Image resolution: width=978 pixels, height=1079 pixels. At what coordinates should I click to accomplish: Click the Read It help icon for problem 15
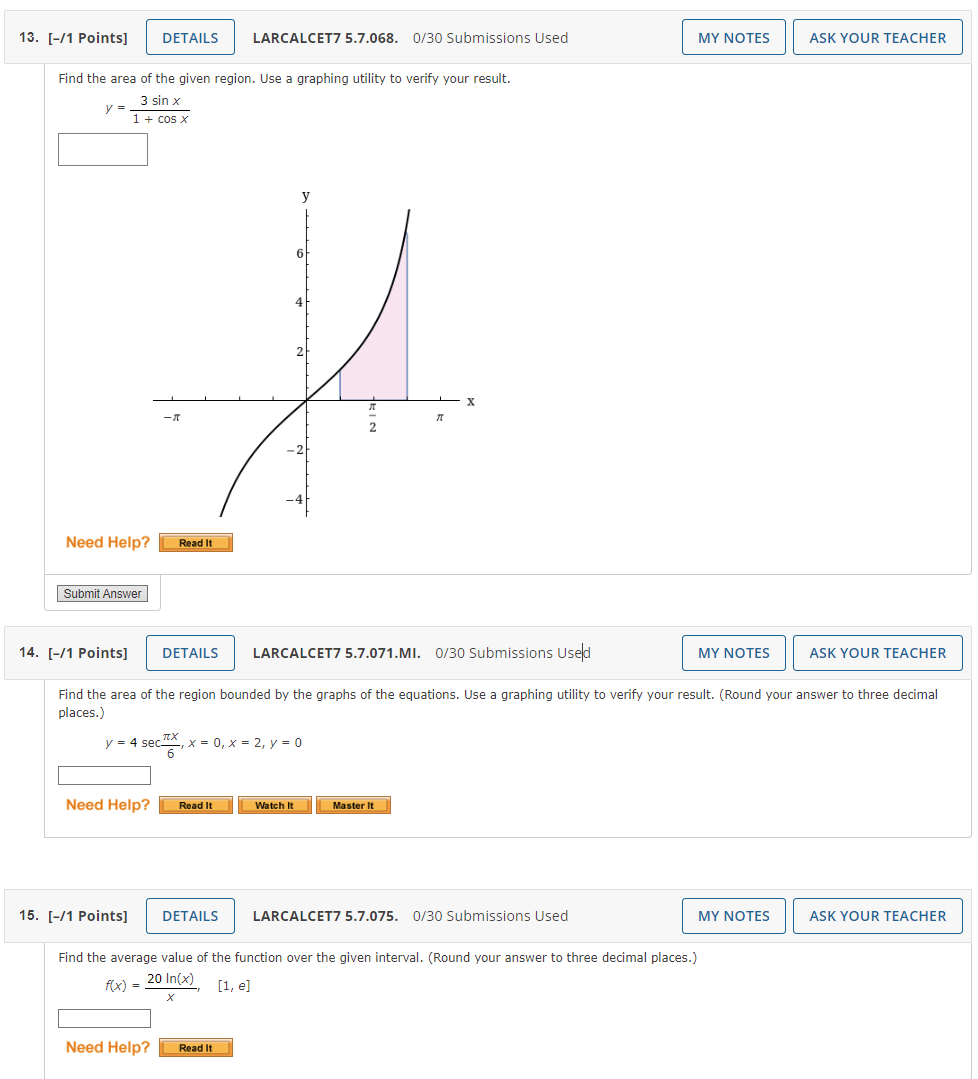[195, 1047]
